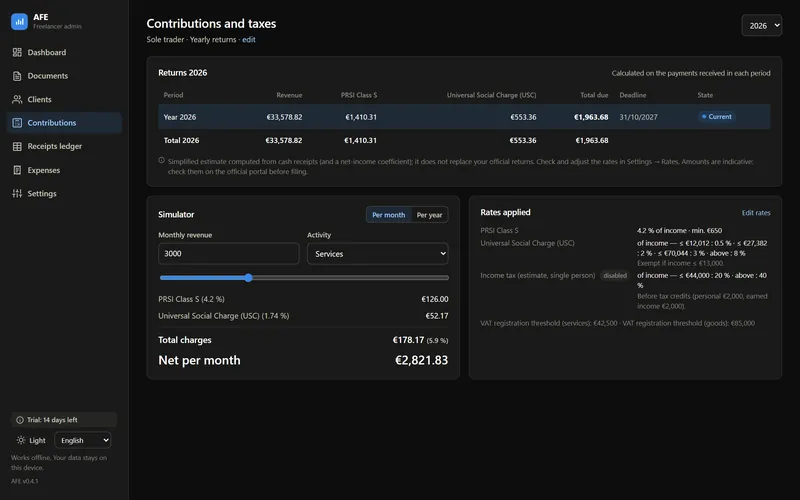Click the Net per month value €2,821.83
The width and height of the screenshot is (800, 500).
421,360
